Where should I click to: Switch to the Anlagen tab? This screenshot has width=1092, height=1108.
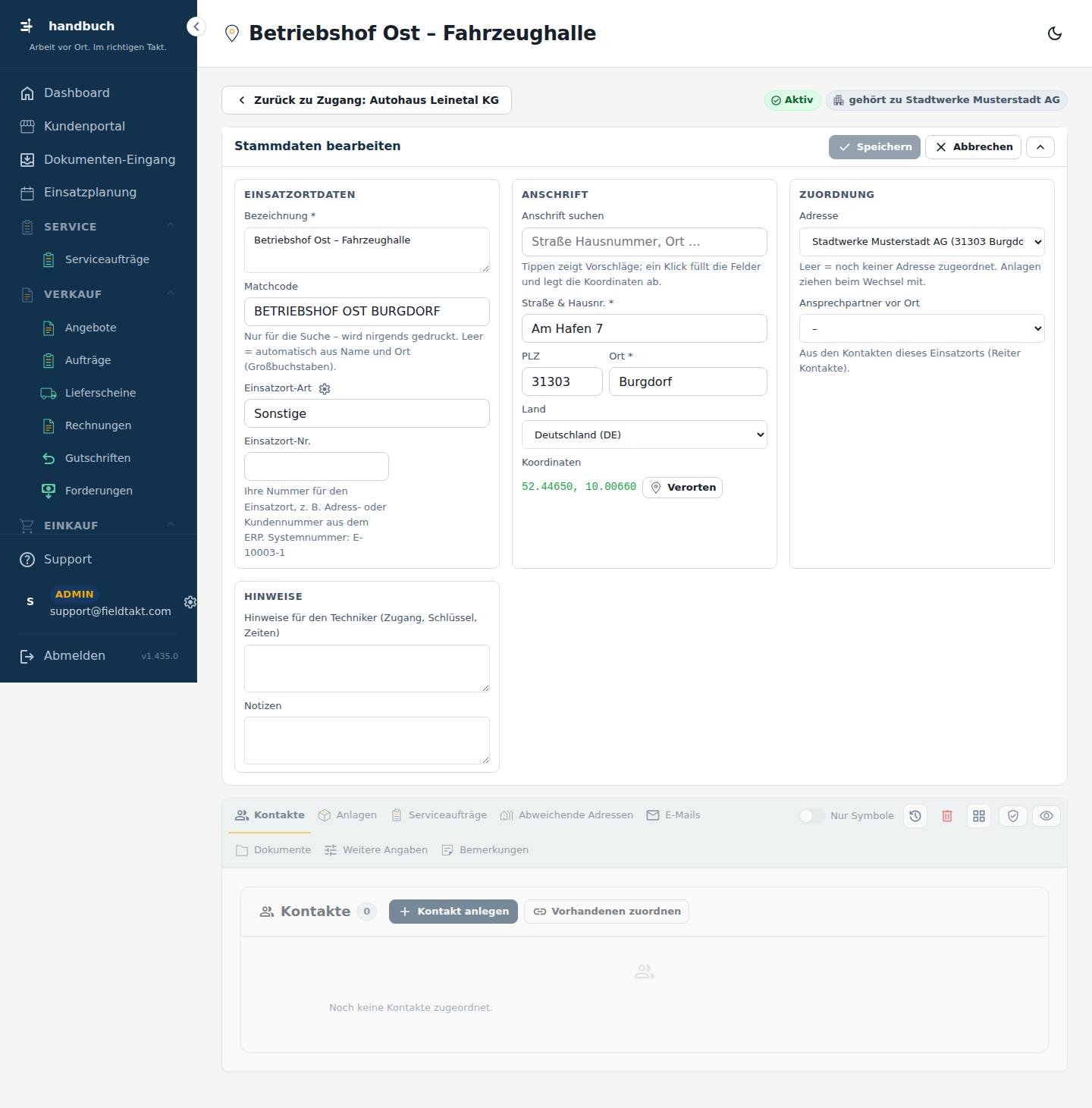(347, 815)
